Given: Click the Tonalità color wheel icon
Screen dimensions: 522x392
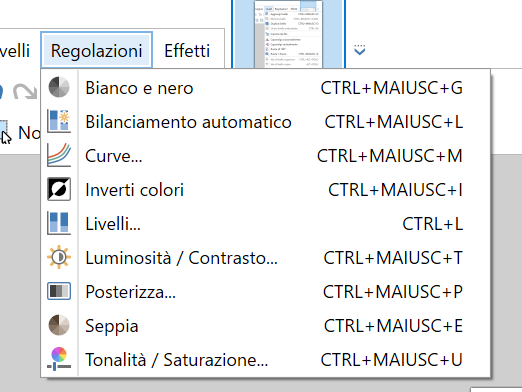Looking at the screenshot, I should [59, 359].
